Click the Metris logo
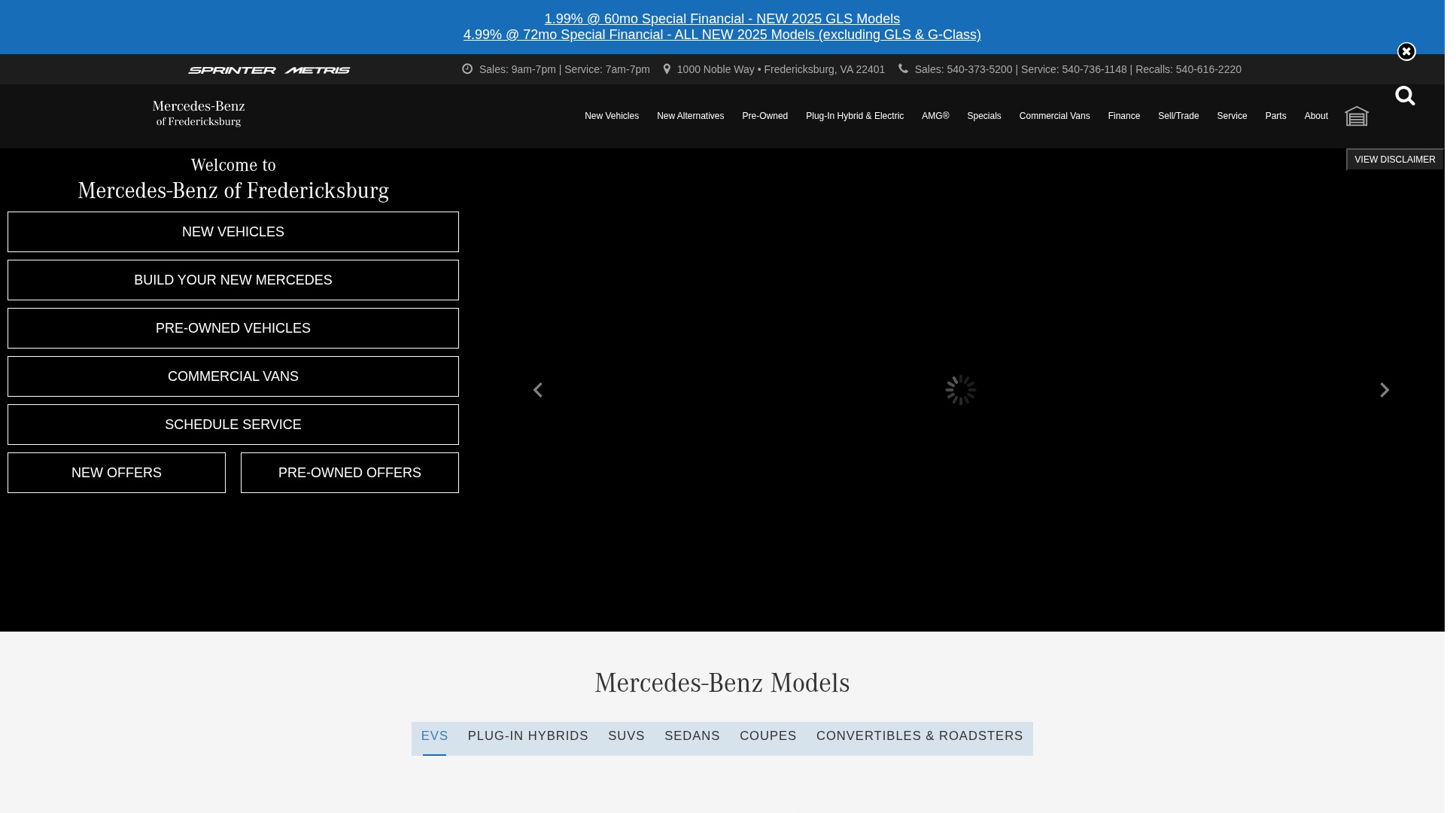The width and height of the screenshot is (1456, 813). [x=318, y=70]
